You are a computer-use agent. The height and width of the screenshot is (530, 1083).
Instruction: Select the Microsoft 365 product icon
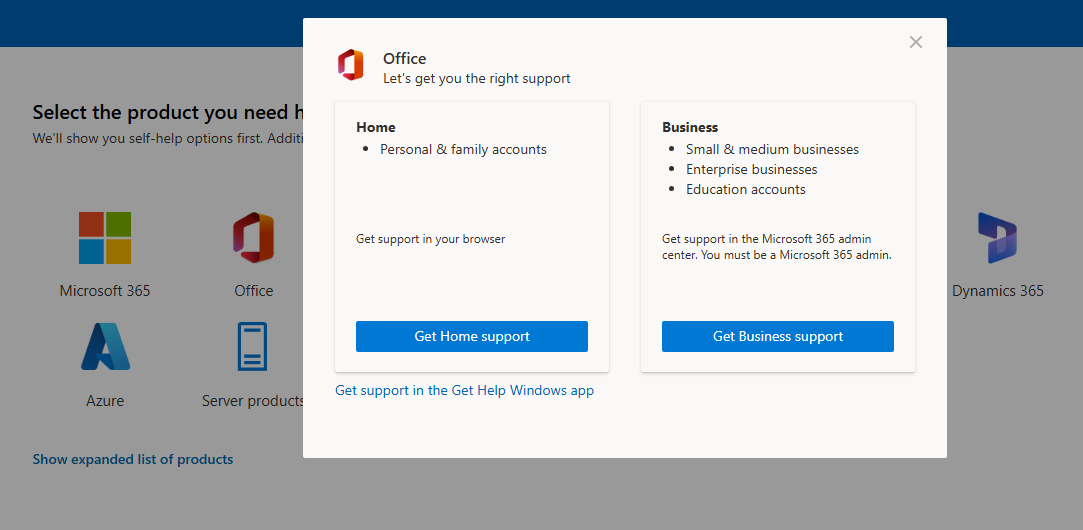[x=105, y=238]
